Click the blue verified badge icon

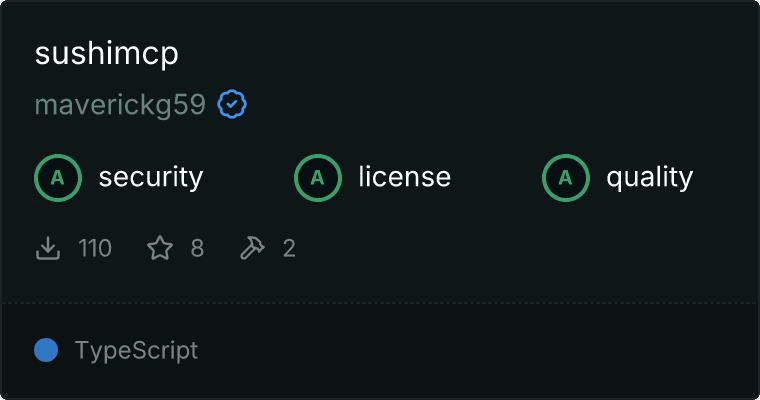(x=232, y=104)
